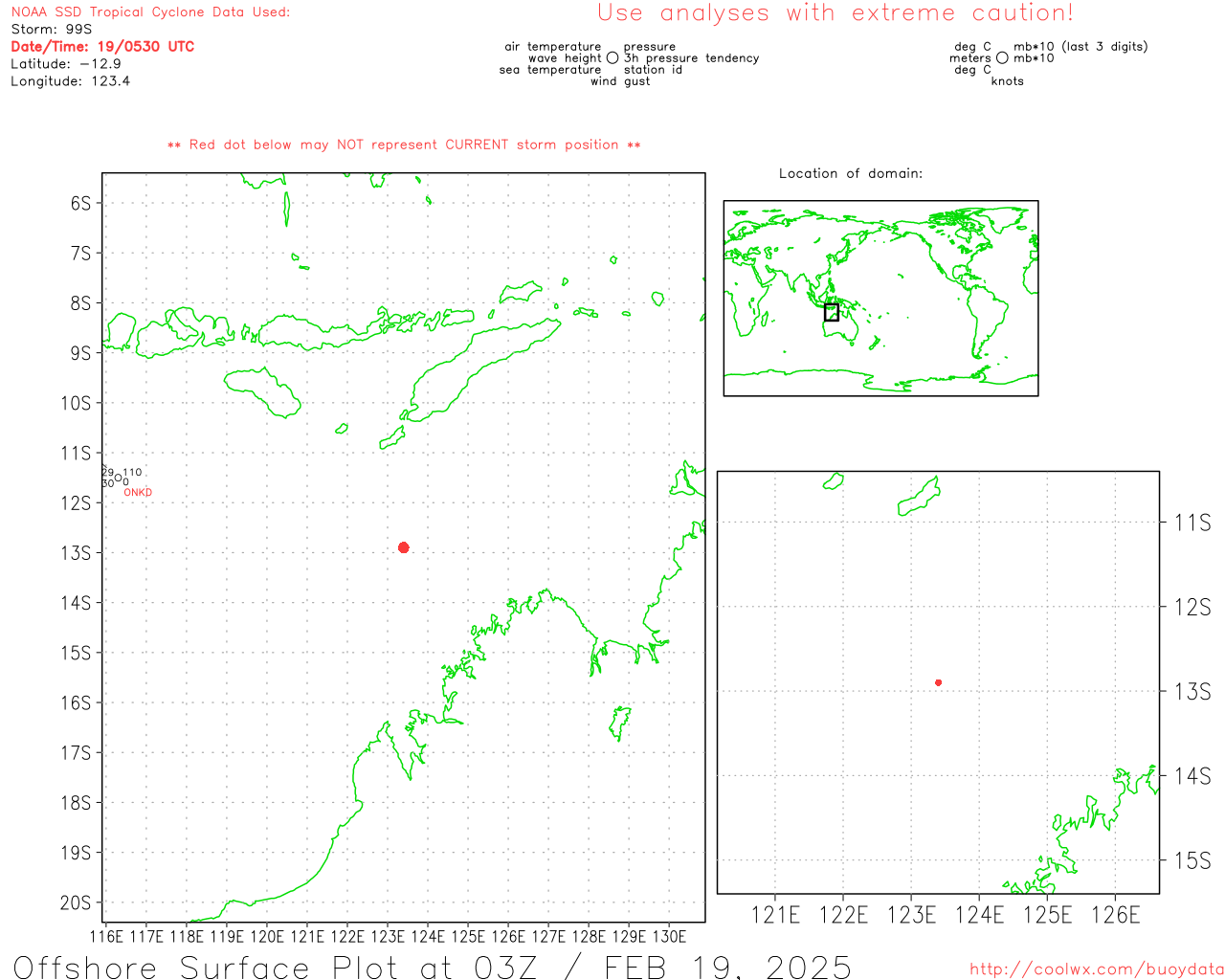Open the coolwx.com/buoydata link
1225x980 pixels.
pyautogui.click(x=1097, y=969)
